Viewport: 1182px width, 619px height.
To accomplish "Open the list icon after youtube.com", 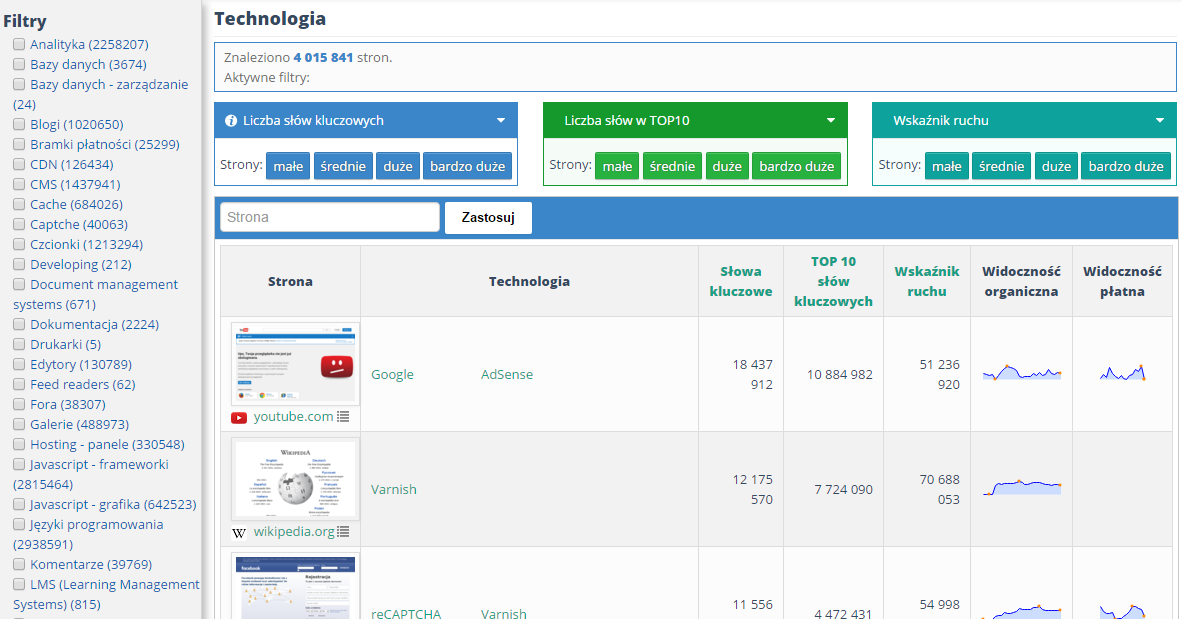I will click(343, 416).
